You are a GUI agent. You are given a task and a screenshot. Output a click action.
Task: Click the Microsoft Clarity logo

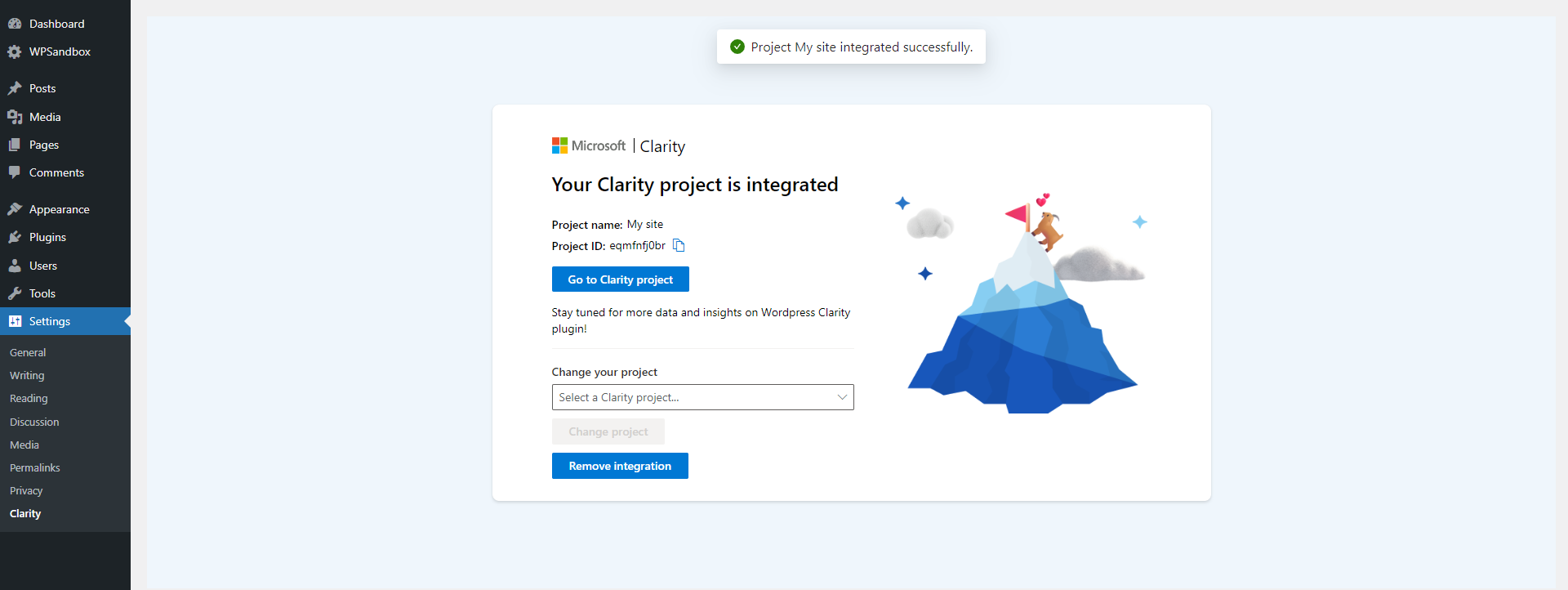point(618,146)
